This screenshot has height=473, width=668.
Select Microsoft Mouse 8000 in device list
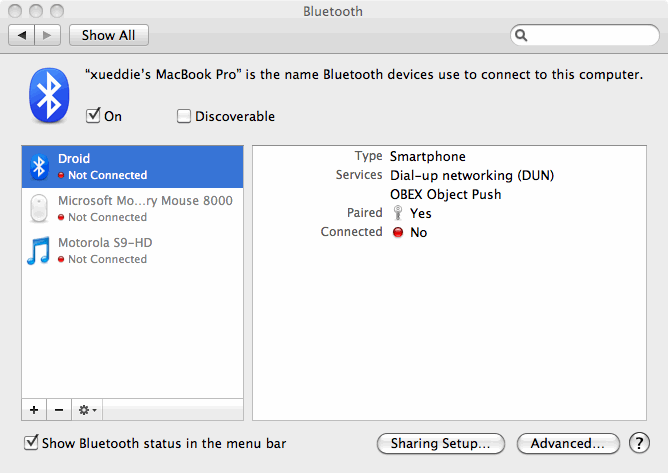point(144,208)
